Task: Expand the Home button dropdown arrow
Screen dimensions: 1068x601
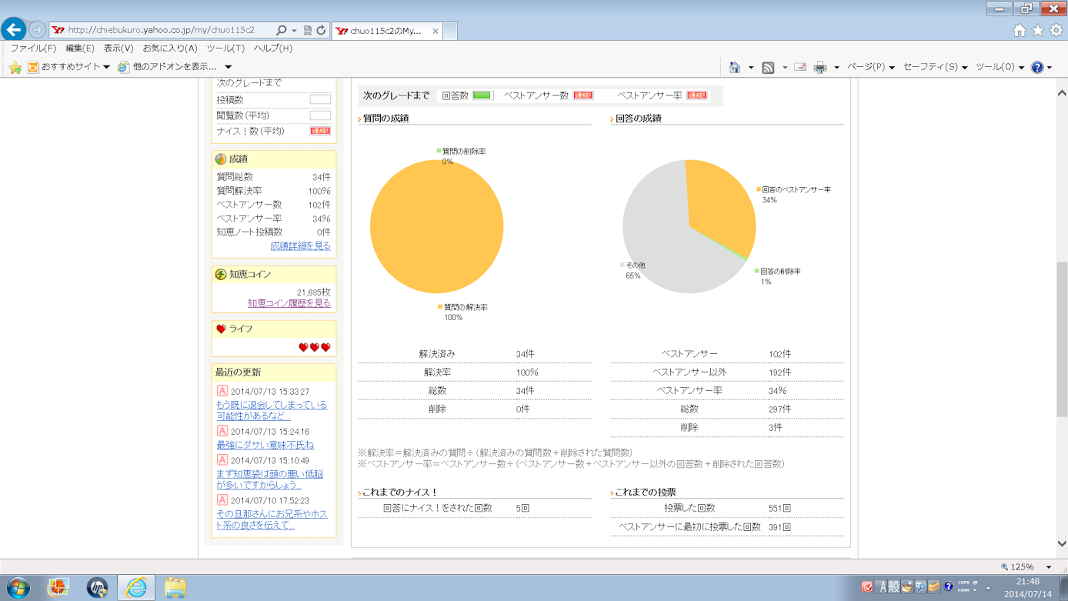Action: point(751,67)
